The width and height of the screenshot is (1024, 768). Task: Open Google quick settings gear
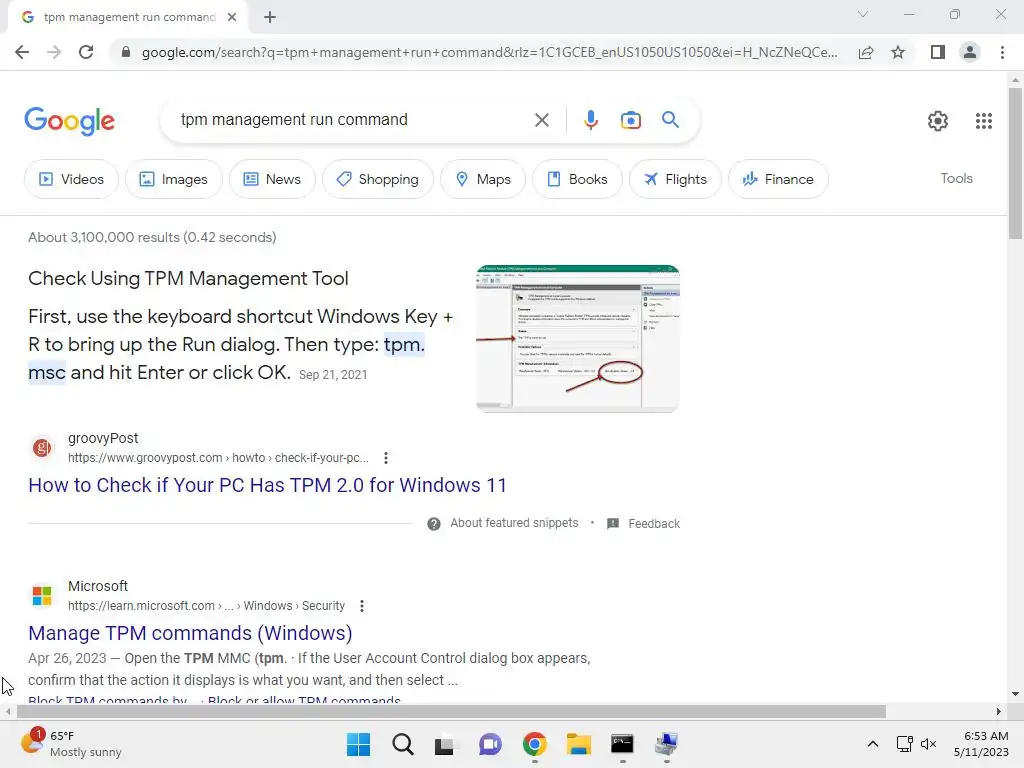point(938,121)
